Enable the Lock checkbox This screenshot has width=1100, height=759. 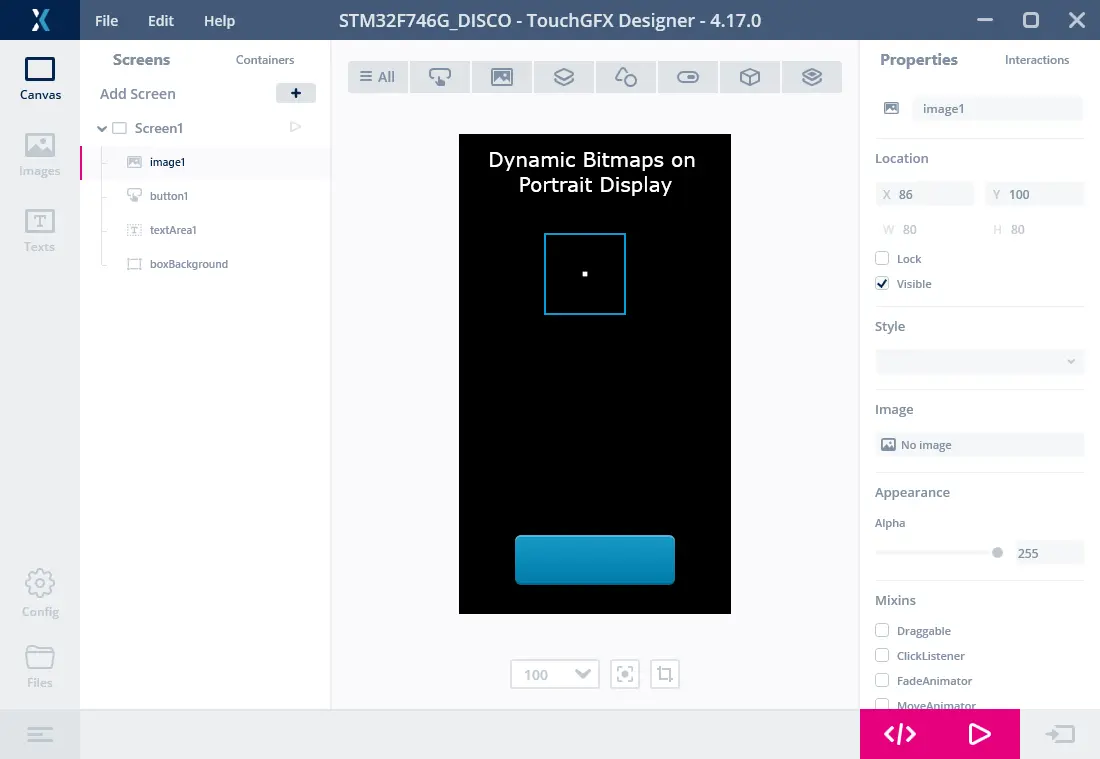coord(882,258)
